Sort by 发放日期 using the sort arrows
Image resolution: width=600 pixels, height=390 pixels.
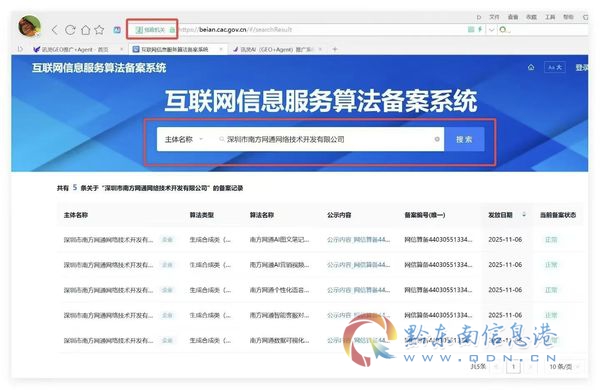(524, 215)
